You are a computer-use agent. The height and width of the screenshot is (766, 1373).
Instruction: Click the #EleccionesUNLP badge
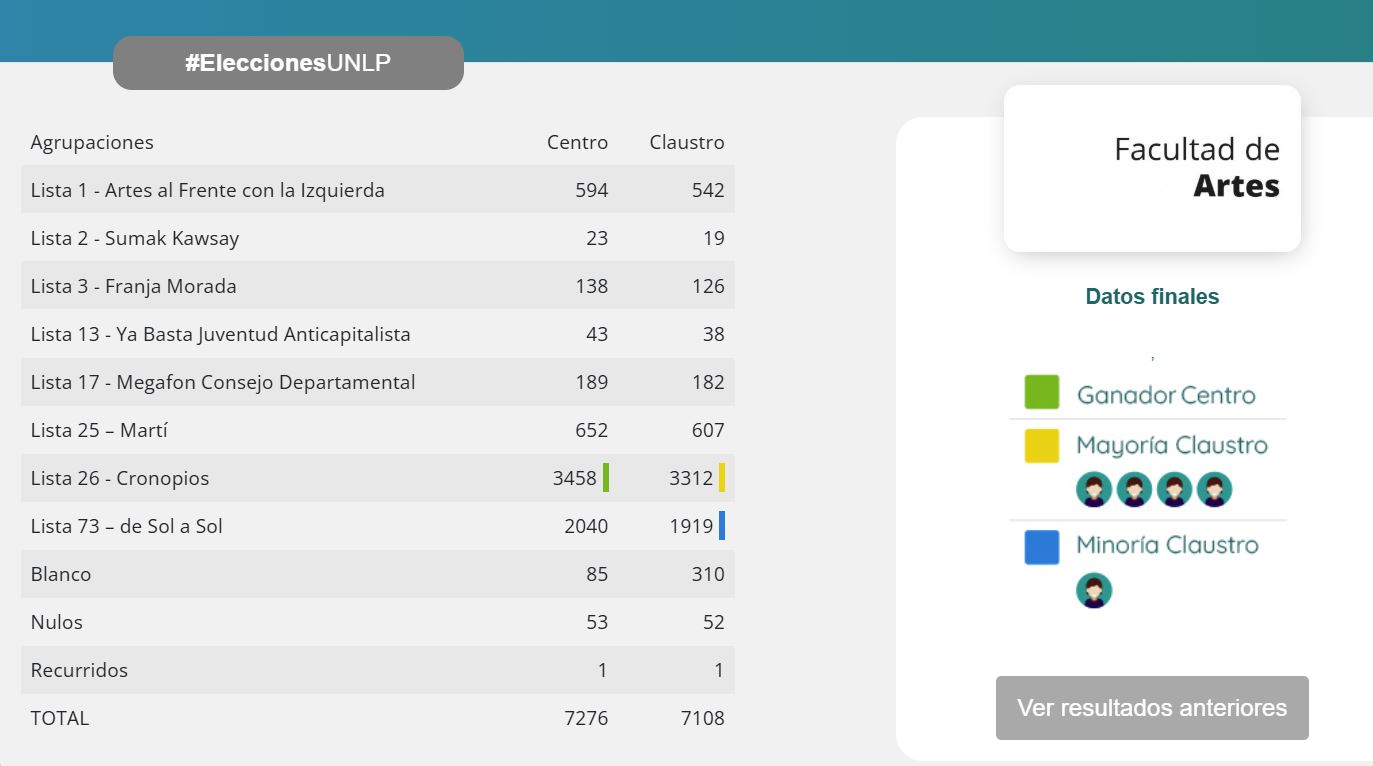coord(288,63)
